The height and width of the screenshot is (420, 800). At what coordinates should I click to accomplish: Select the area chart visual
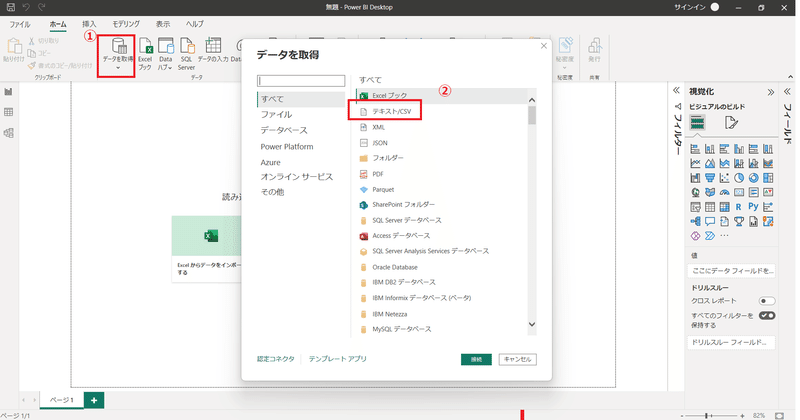(710, 163)
